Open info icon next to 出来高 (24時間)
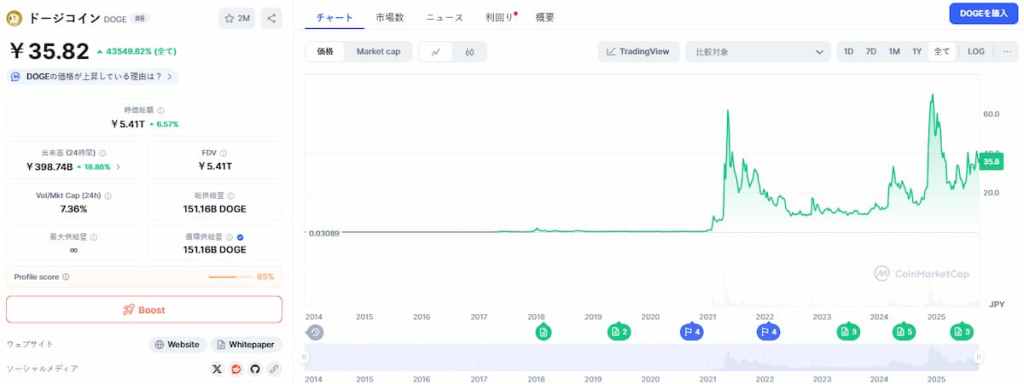This screenshot has height=384, width=1024. point(103,153)
